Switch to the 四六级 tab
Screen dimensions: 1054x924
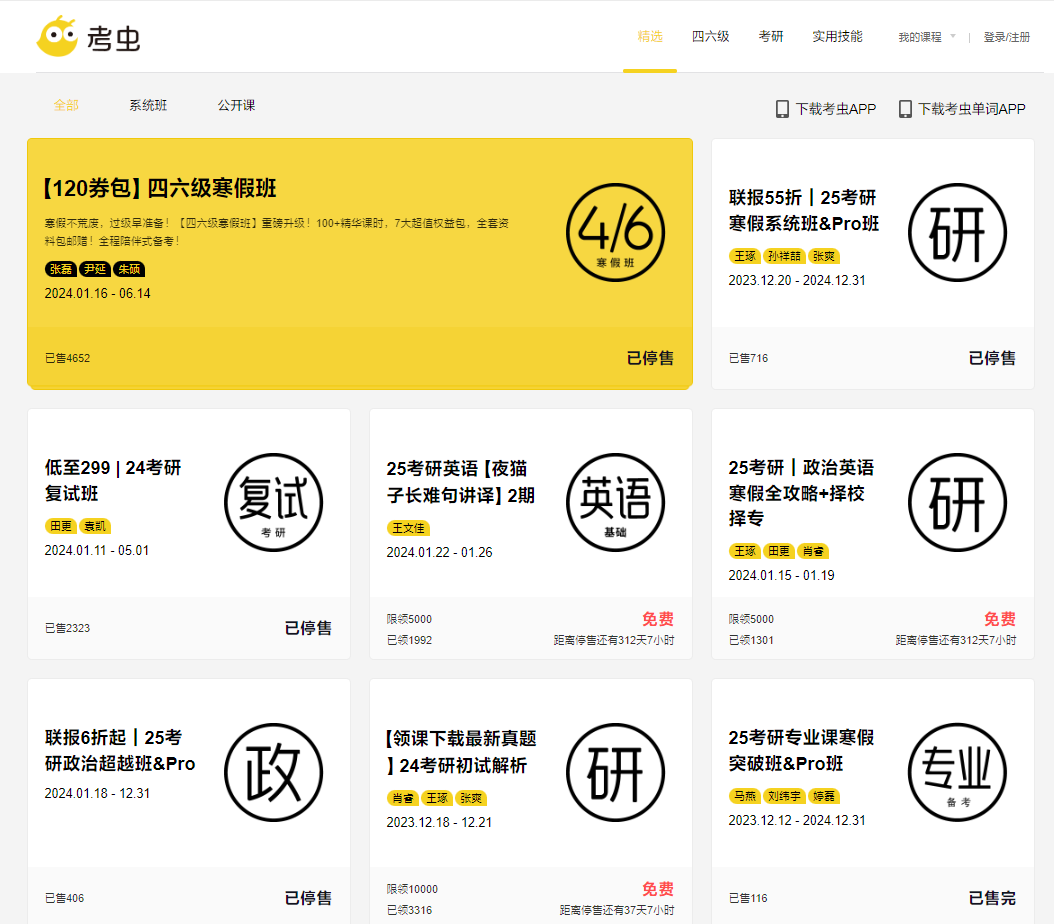(x=711, y=36)
